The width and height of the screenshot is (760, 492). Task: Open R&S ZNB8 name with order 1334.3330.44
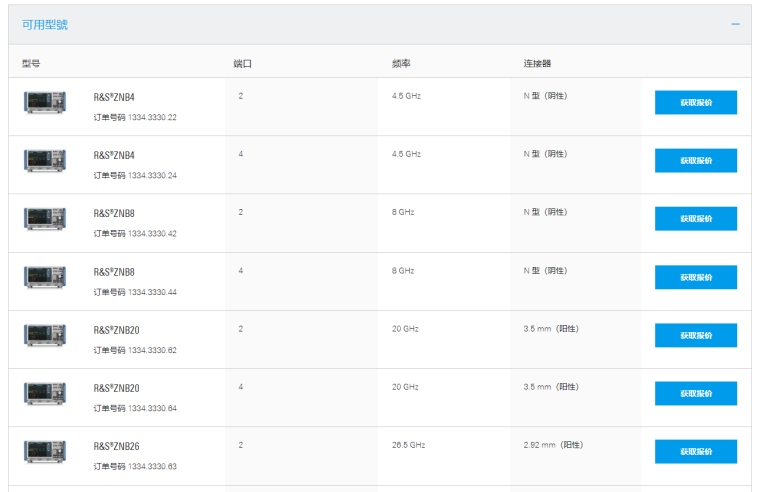[114, 271]
